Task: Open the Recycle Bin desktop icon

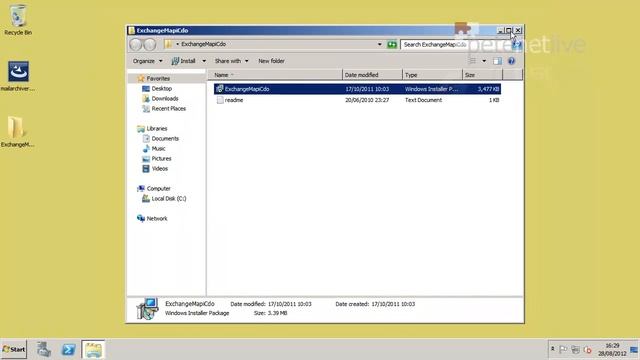Action: pos(18,20)
